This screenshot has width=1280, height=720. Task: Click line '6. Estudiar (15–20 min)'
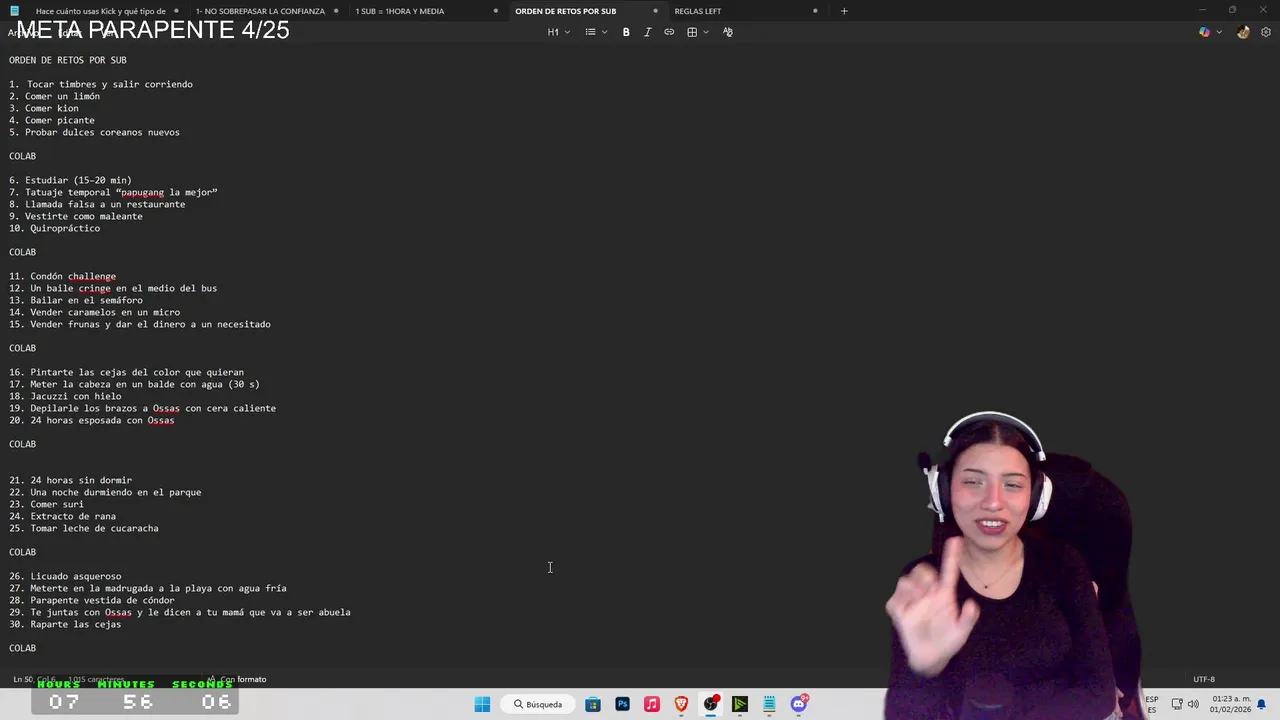tap(70, 180)
